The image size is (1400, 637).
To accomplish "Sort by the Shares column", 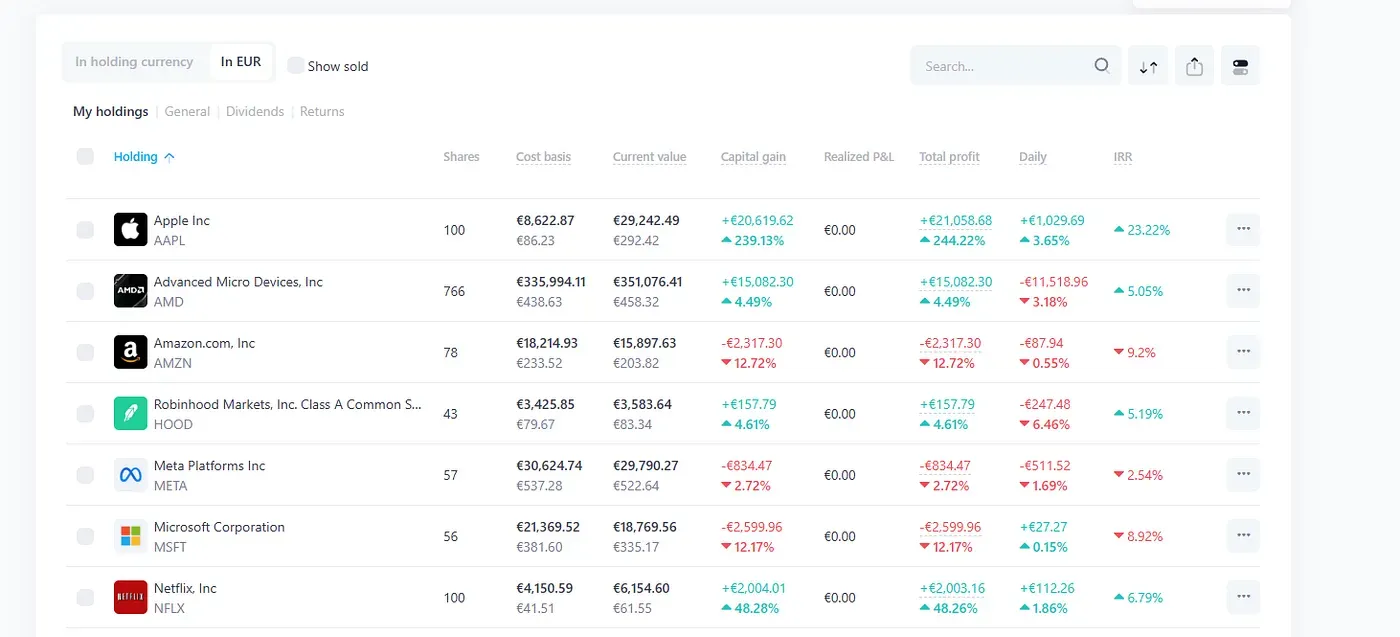I will pyautogui.click(x=461, y=157).
